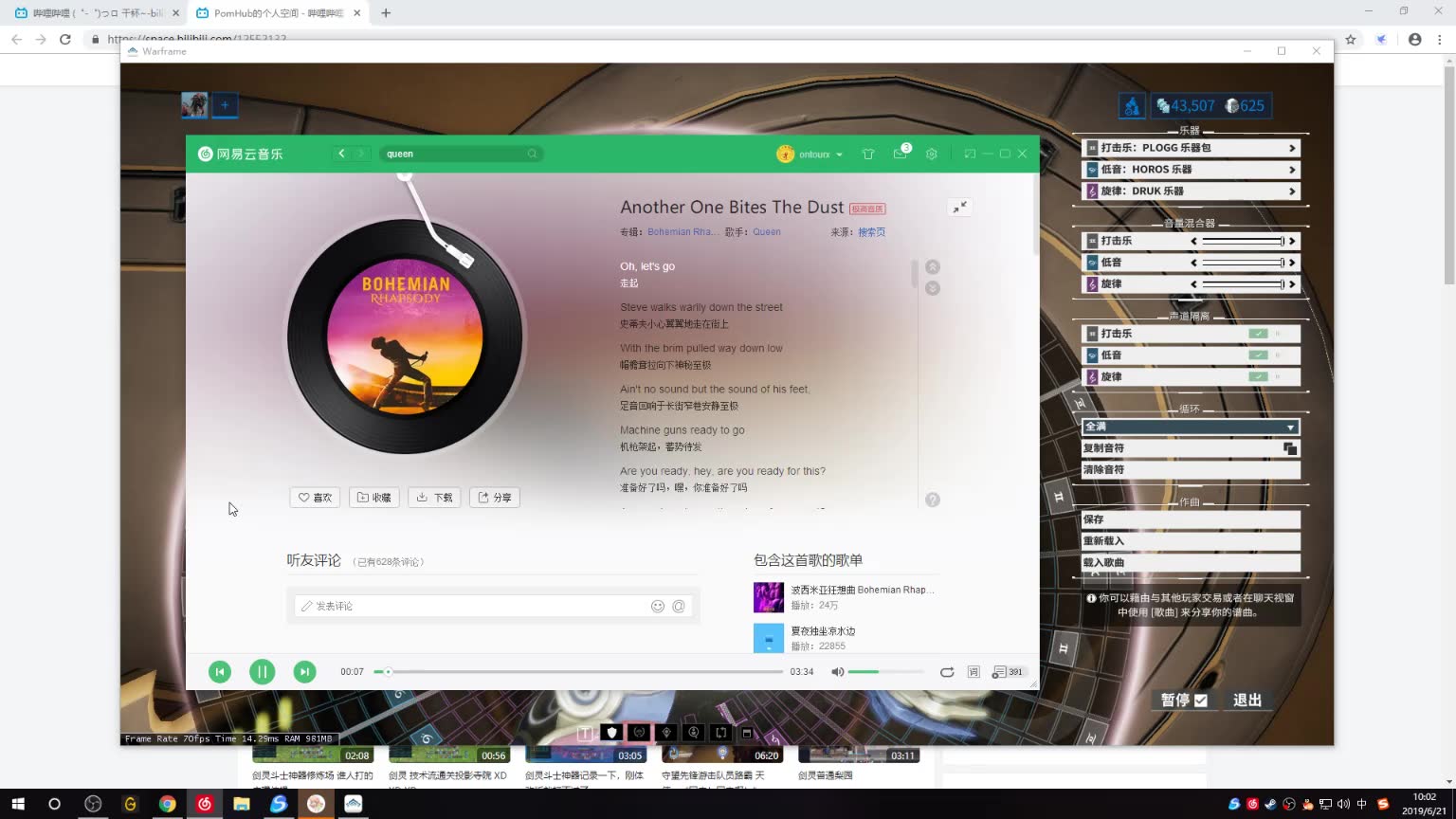Screen dimensions: 1456x819
Task: Click the 喜欢 like button
Action: tap(315, 498)
